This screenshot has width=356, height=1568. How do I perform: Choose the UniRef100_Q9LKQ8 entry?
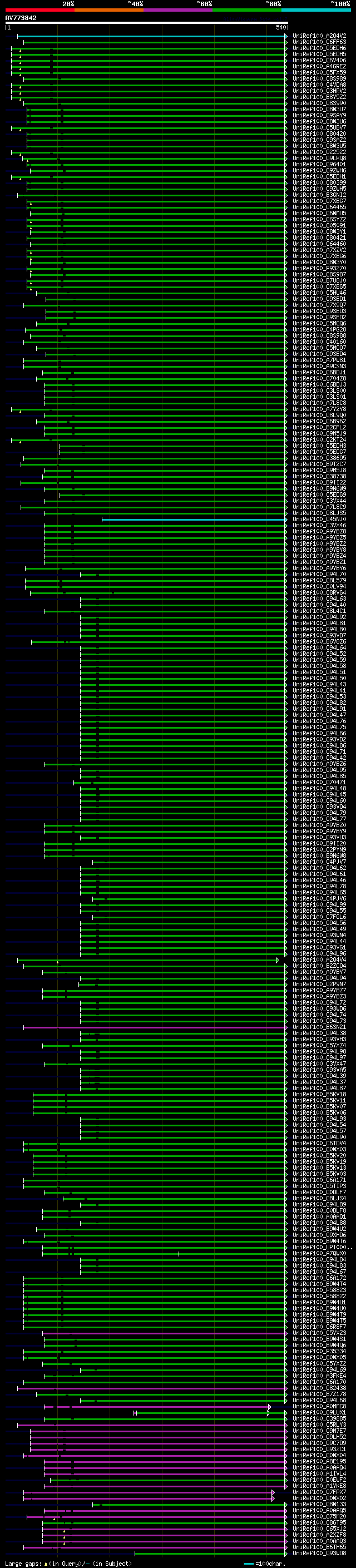(319, 159)
